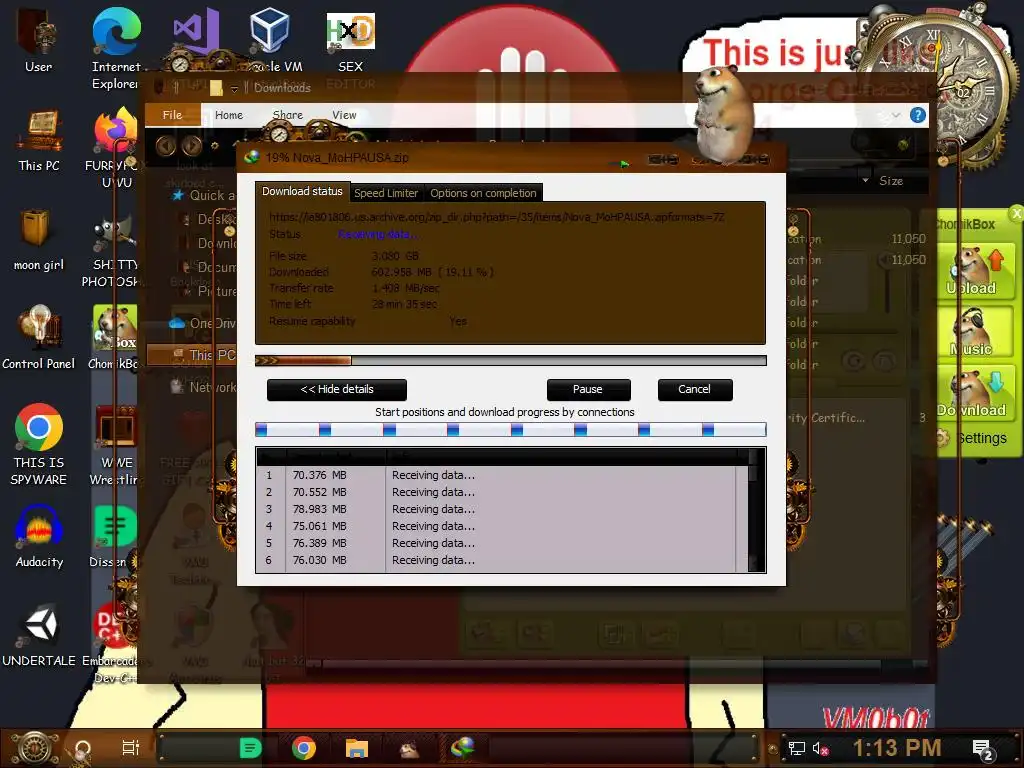
Task: Toggle the muted volume tray icon
Action: tap(820, 748)
